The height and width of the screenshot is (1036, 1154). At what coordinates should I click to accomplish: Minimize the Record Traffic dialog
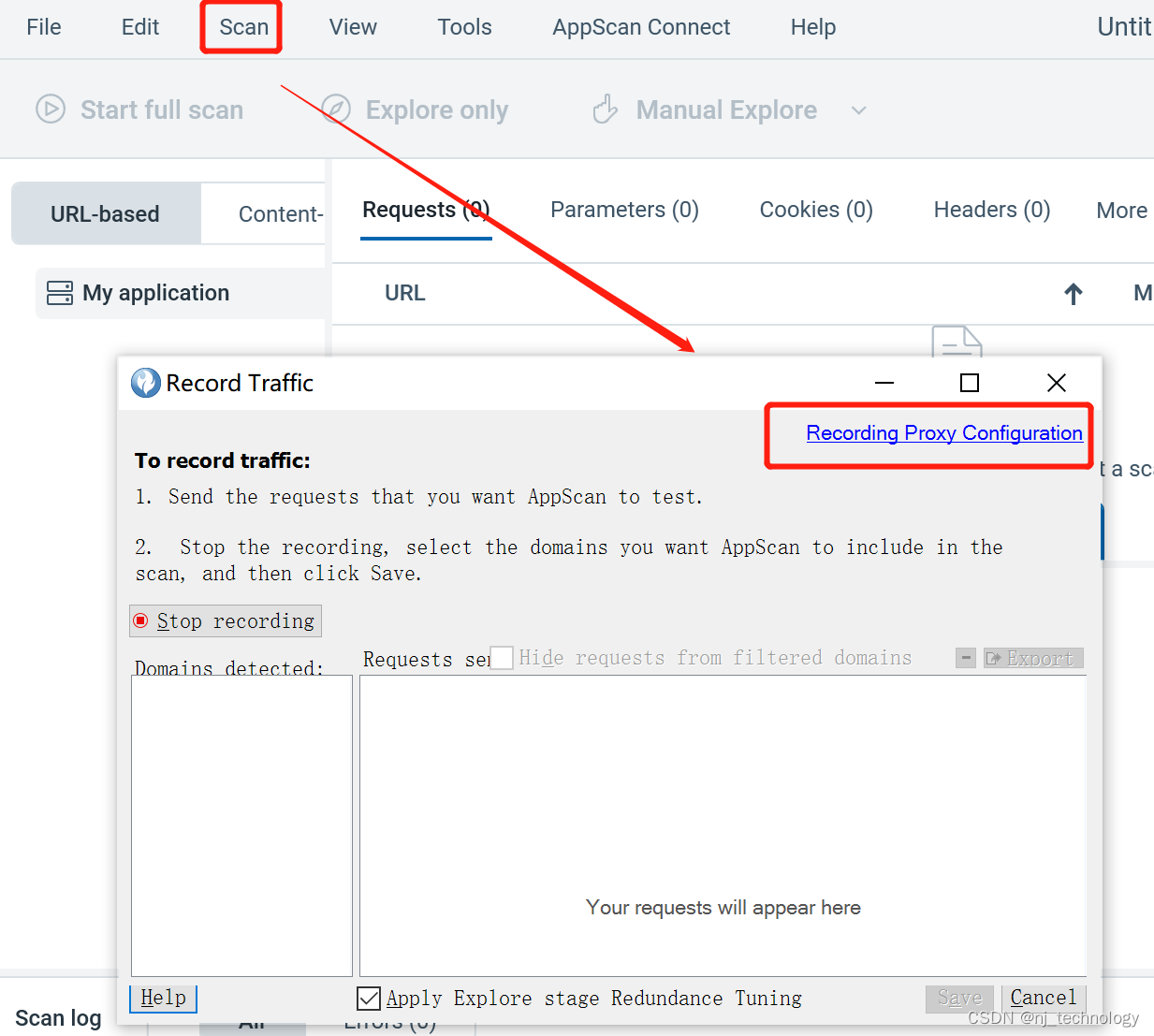coord(884,383)
